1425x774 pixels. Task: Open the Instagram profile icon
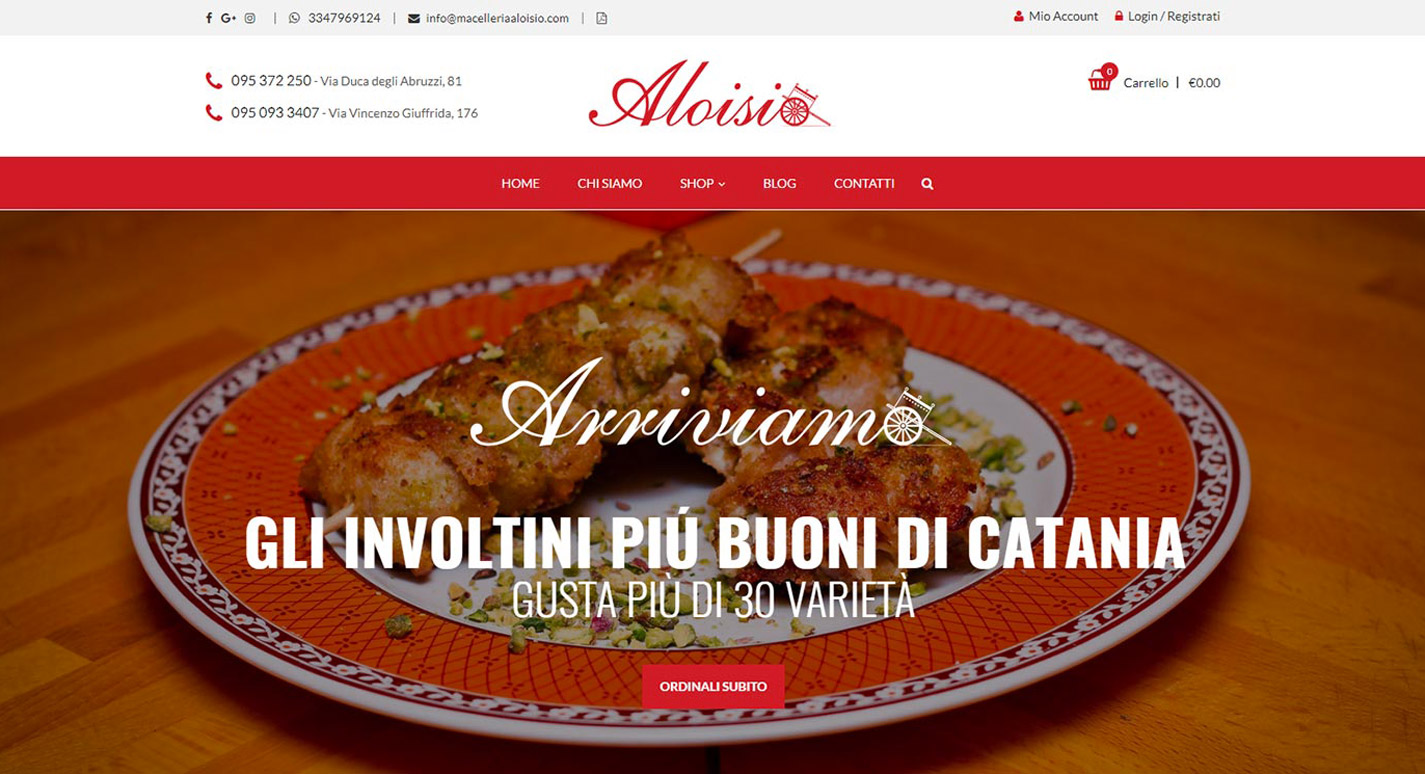[250, 18]
